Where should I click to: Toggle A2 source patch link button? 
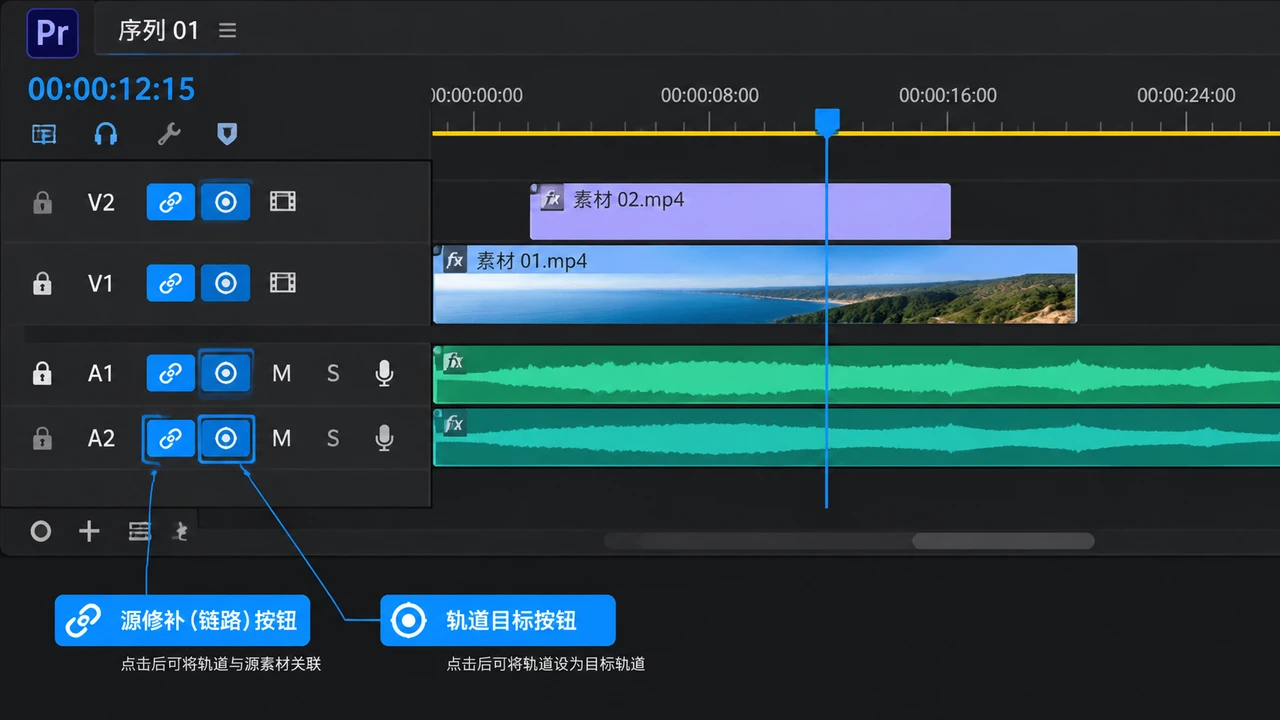pos(171,438)
